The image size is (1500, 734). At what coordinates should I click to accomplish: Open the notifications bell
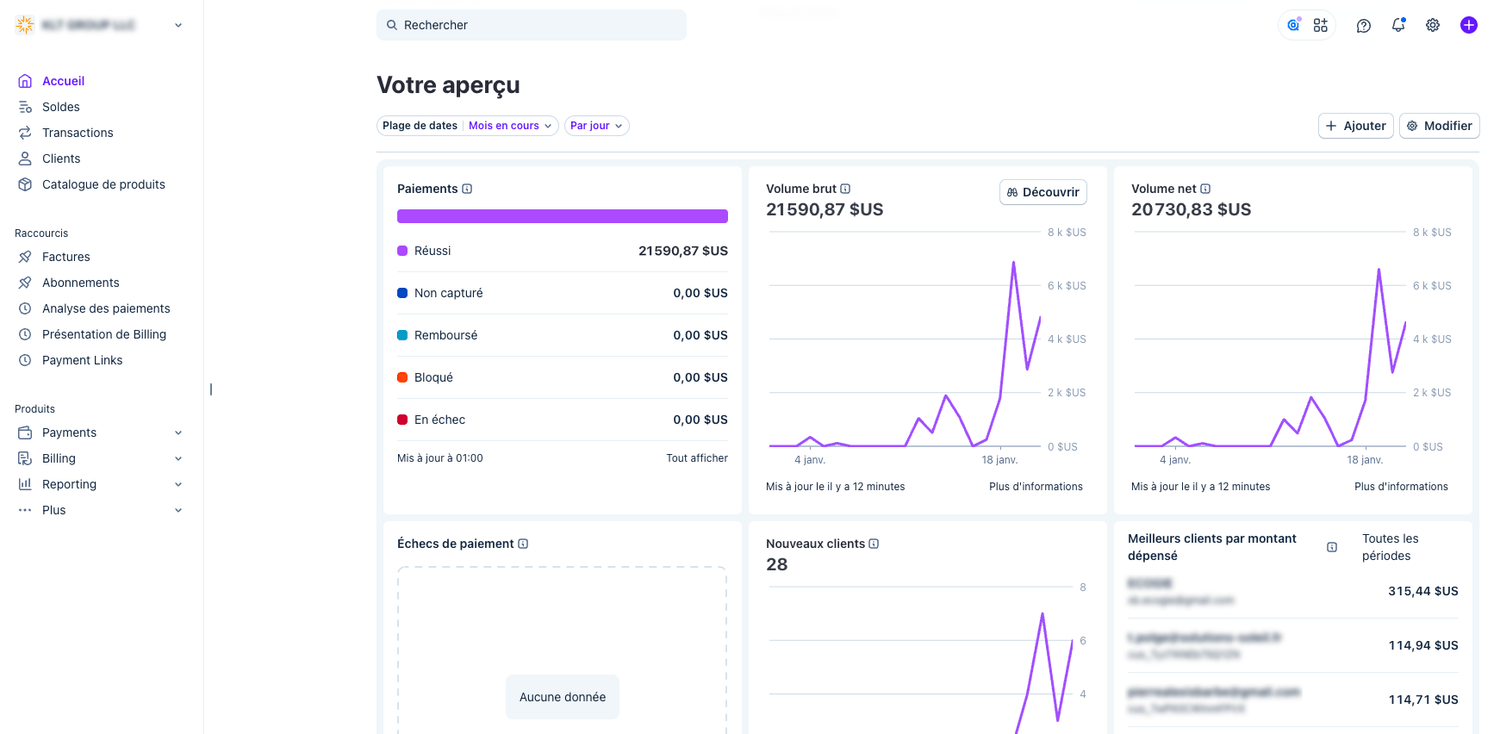coord(1398,25)
